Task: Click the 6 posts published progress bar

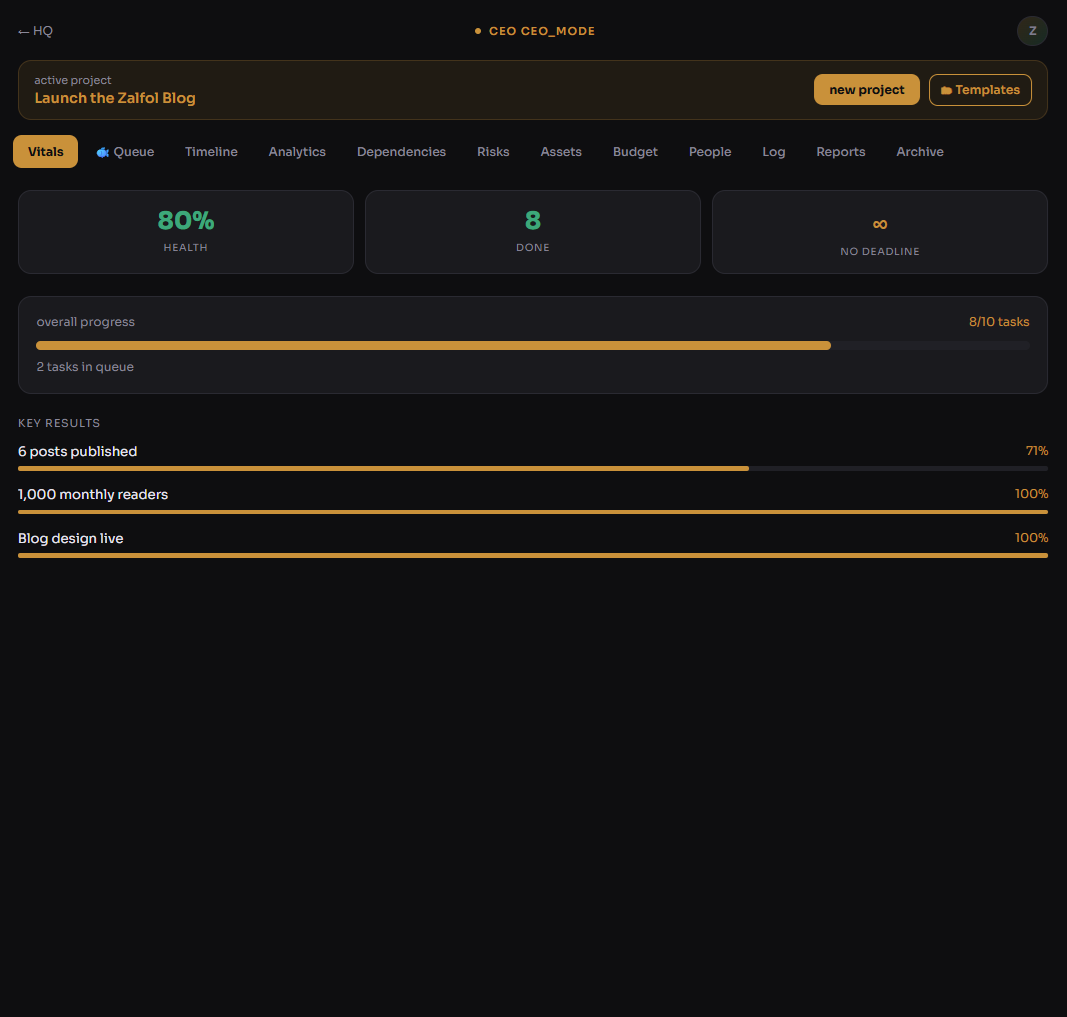Action: click(532, 468)
